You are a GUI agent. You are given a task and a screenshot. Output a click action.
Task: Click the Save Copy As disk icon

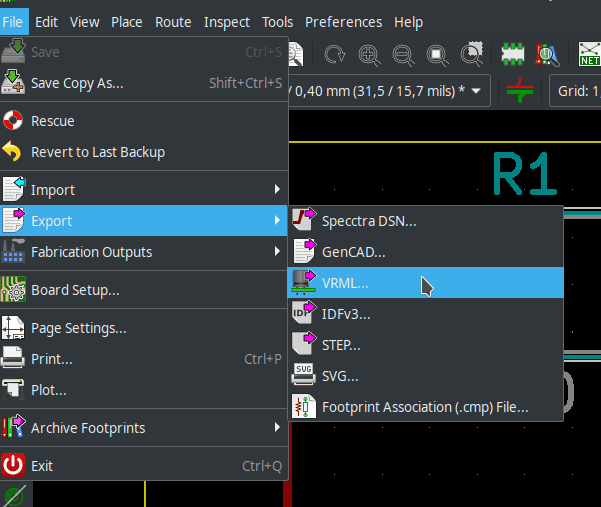click(x=13, y=82)
